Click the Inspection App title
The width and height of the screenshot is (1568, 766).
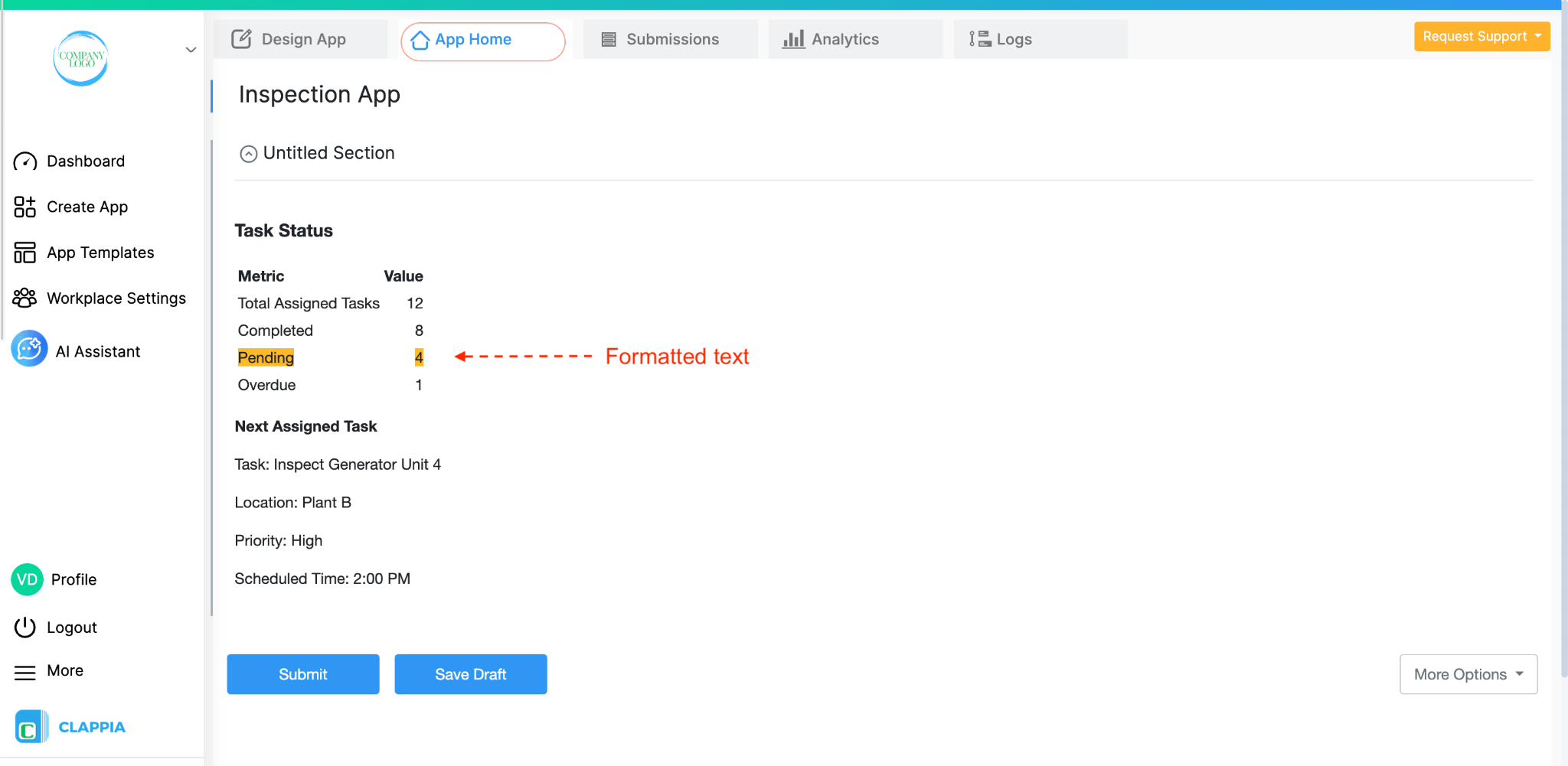tap(319, 94)
